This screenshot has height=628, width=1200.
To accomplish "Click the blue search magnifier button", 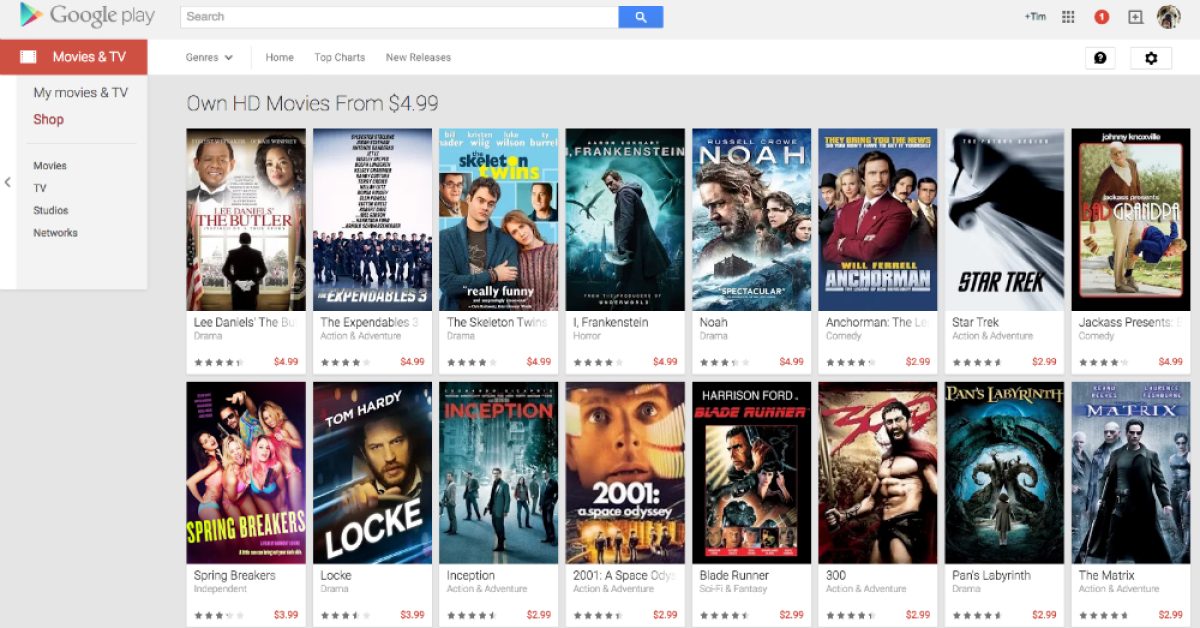I will point(640,17).
